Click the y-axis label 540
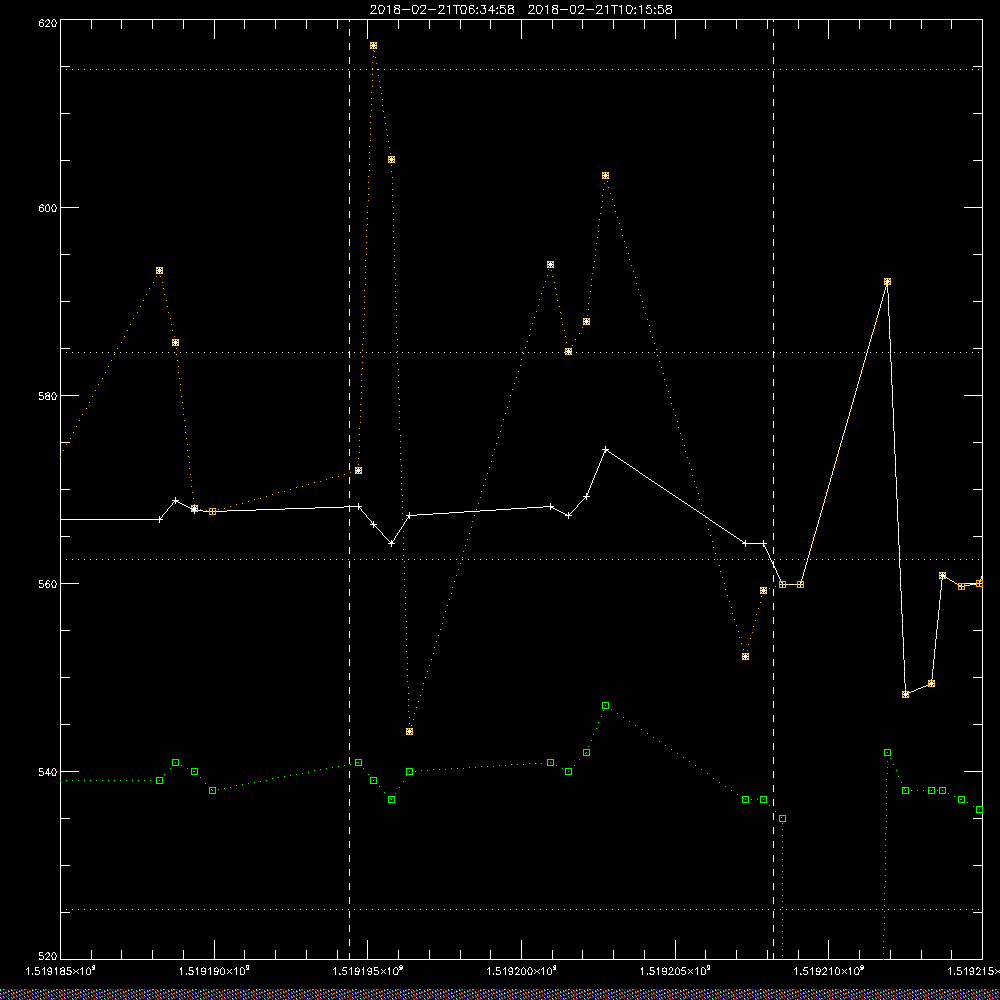Viewport: 1000px width, 1000px height. (48, 772)
